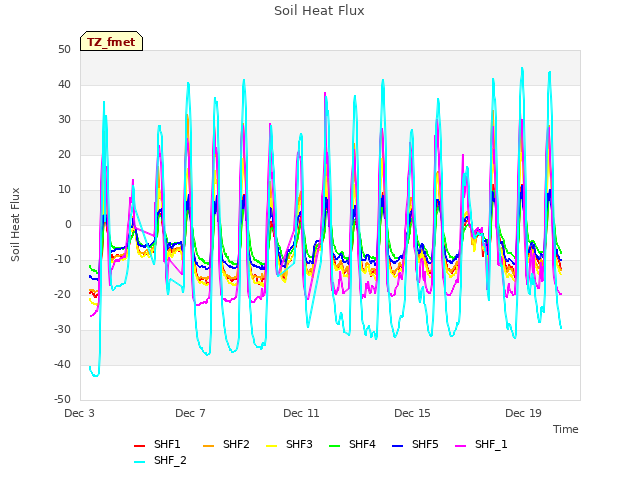
Task: Click the Dec 19 x-axis tick label
Action: click(x=523, y=413)
